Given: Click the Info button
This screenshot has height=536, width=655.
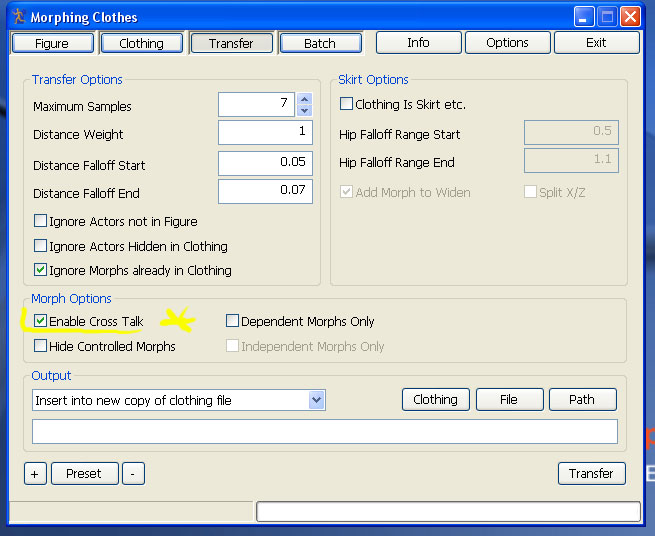Looking at the screenshot, I should [x=419, y=43].
